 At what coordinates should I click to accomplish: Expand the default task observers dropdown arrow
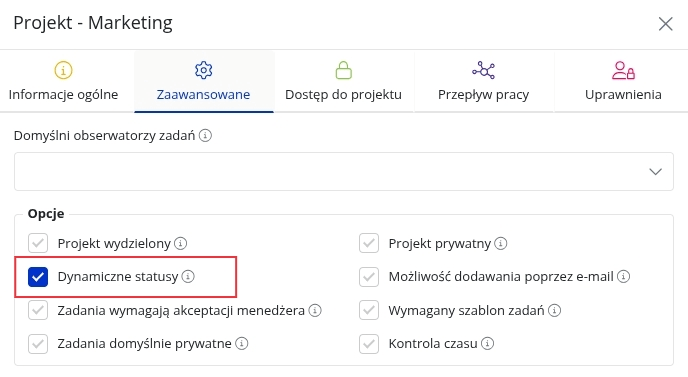[655, 172]
